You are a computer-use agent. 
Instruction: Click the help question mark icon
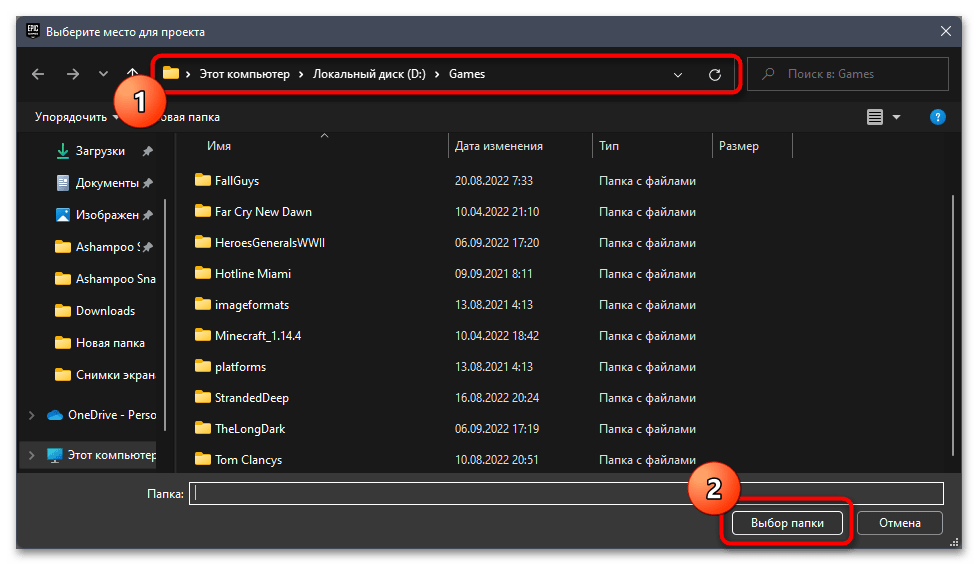[x=937, y=117]
